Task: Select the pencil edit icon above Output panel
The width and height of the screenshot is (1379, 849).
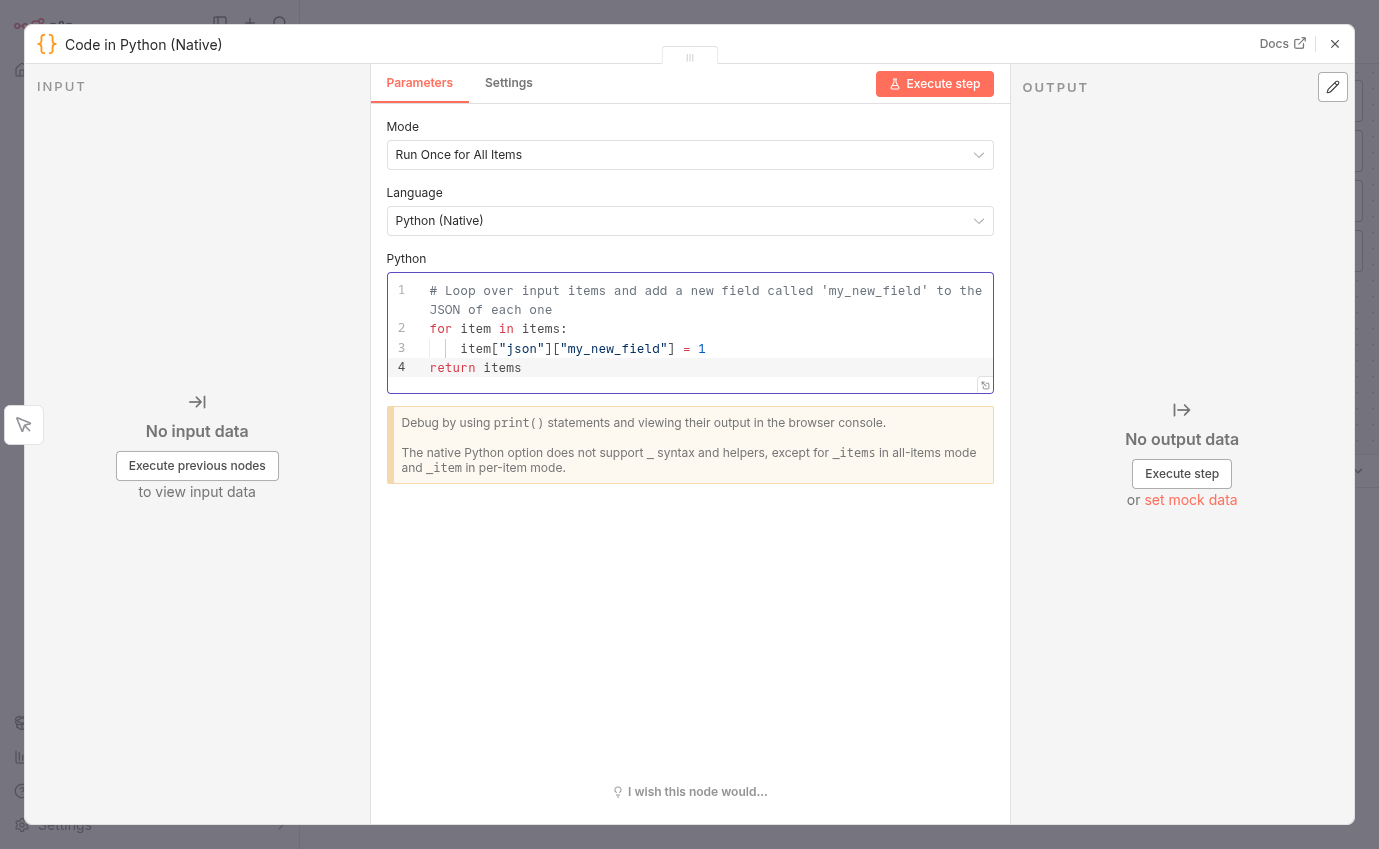Action: [1332, 87]
